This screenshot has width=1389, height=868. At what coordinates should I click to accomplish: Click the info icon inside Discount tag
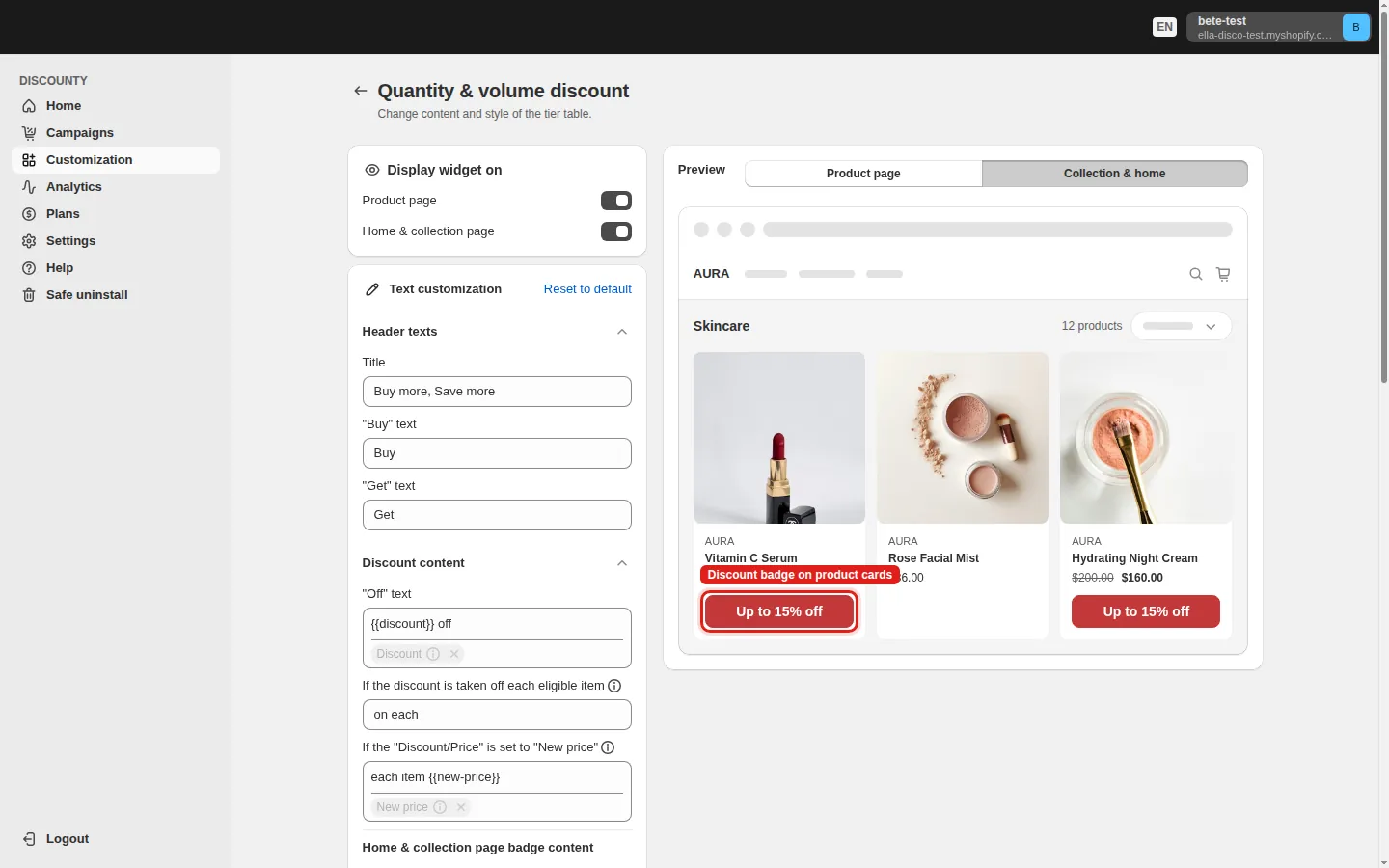point(433,654)
